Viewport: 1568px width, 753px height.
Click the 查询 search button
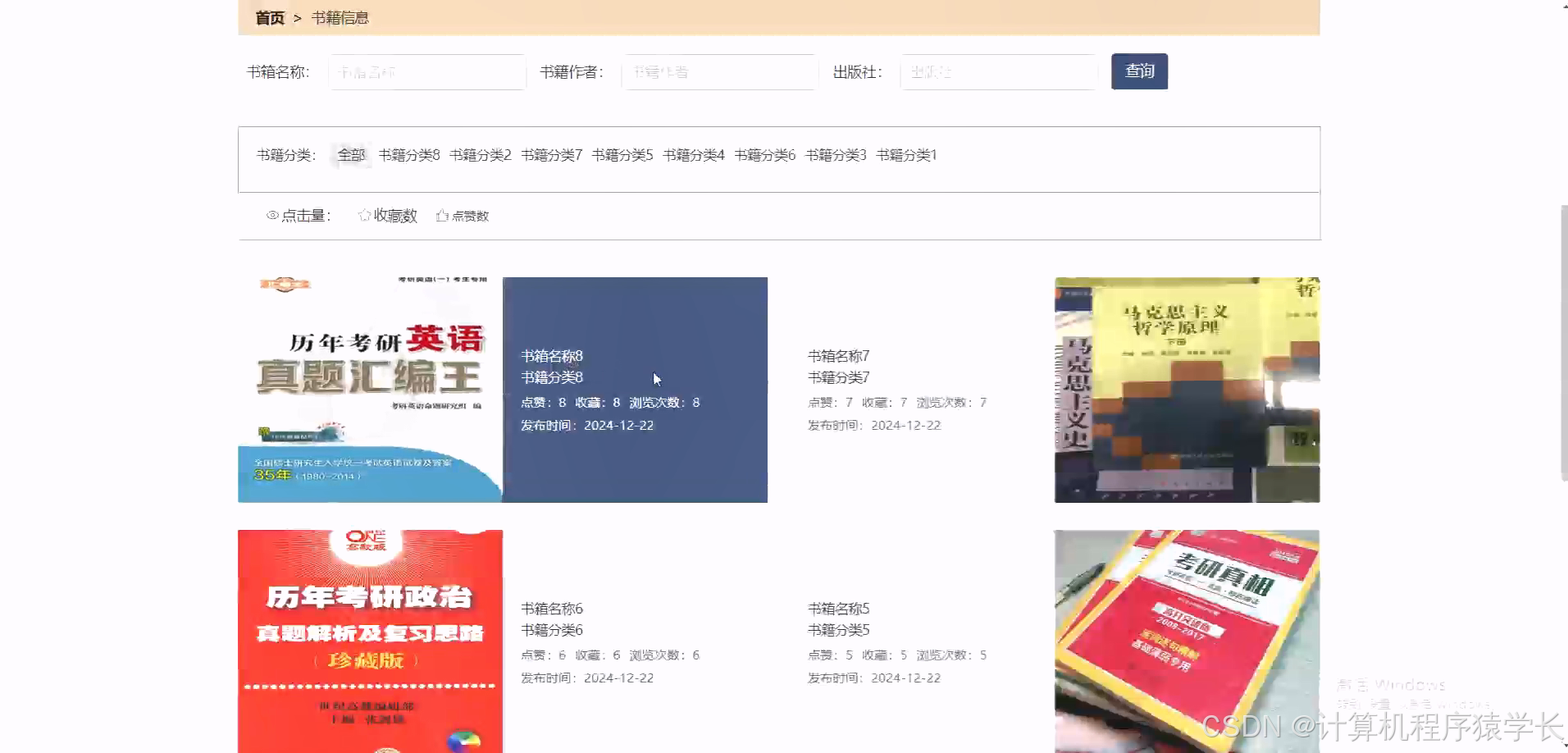click(1139, 71)
